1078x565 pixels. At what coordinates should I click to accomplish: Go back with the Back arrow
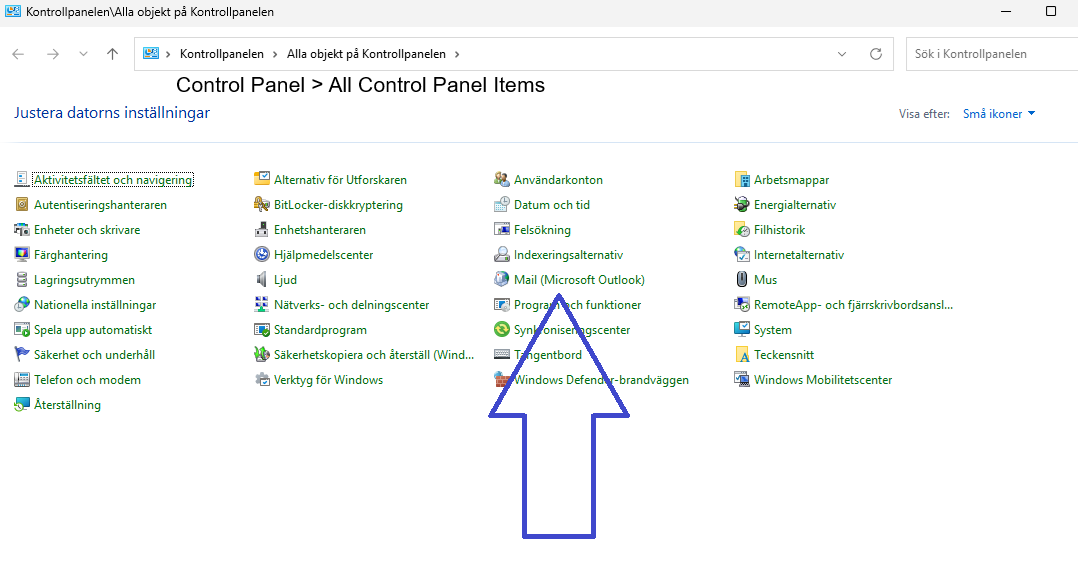pyautogui.click(x=19, y=54)
